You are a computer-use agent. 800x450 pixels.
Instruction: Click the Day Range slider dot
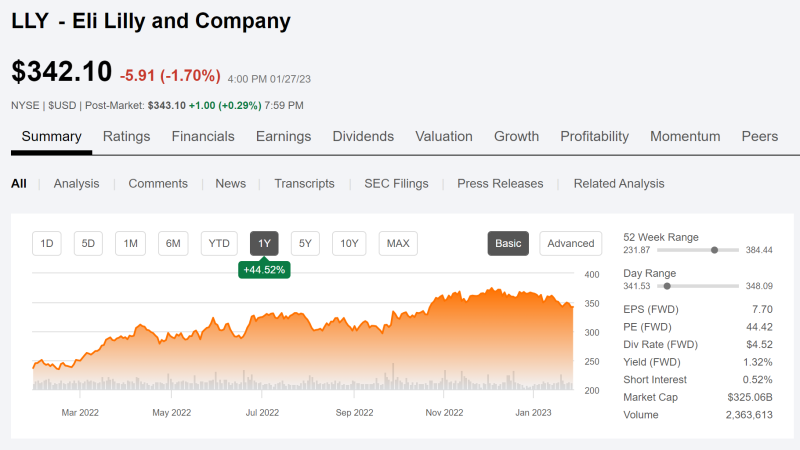[667, 286]
